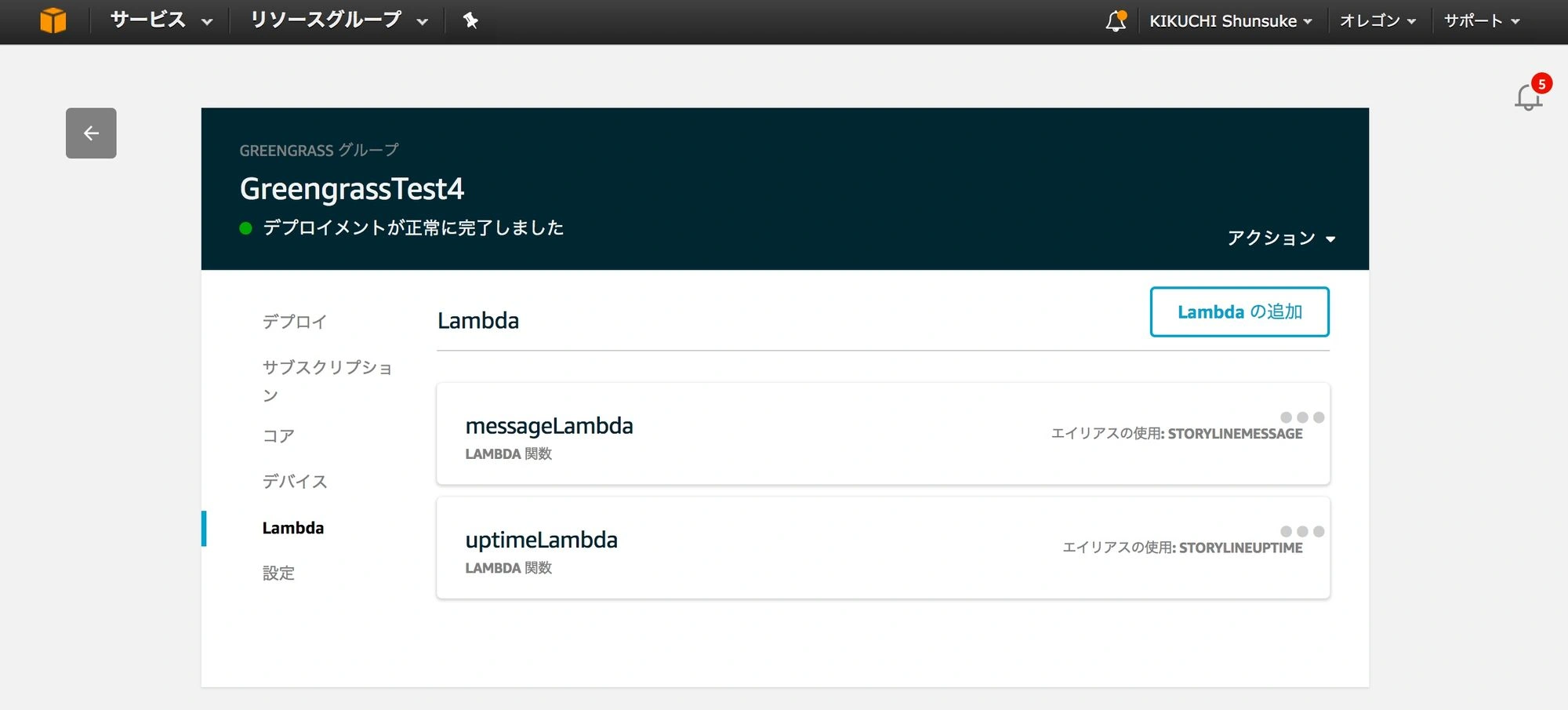Image resolution: width=1568 pixels, height=710 pixels.
Task: Open the three-dot menu for messageLambda
Action: coord(1302,417)
